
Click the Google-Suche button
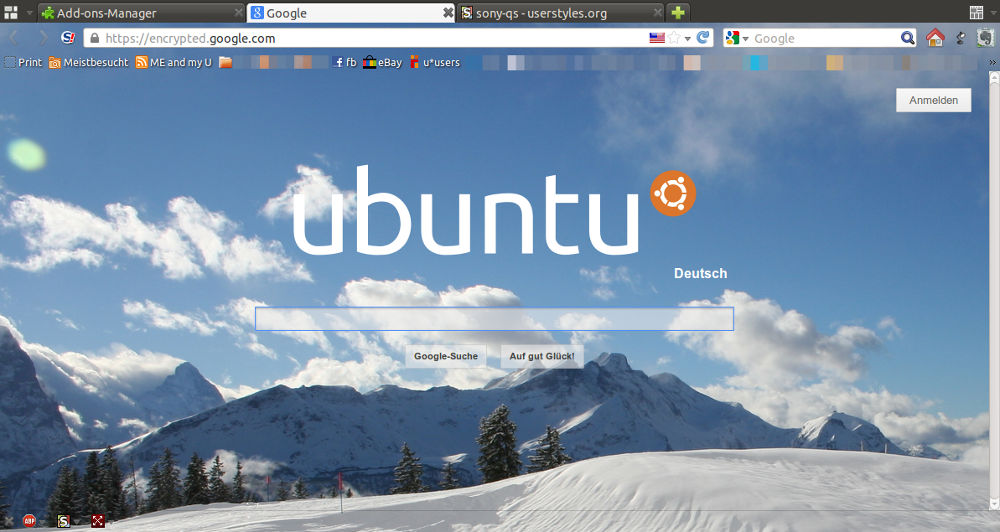tap(446, 356)
